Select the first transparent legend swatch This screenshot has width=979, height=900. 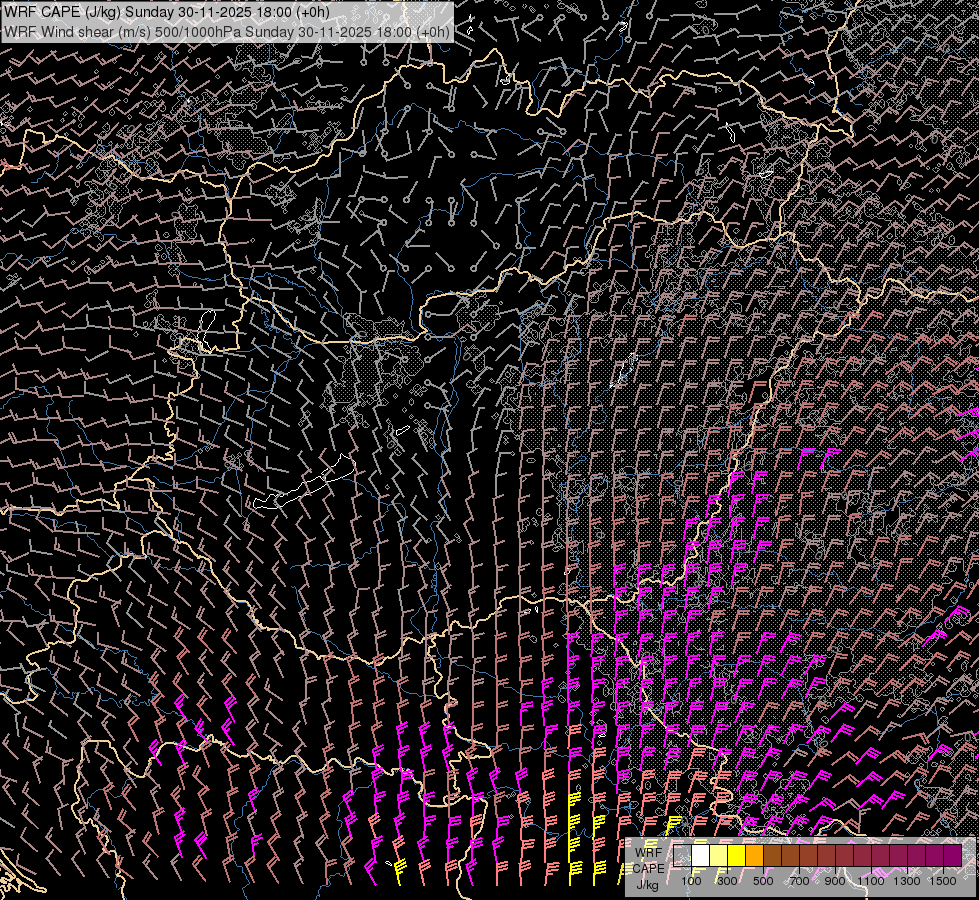coord(683,856)
